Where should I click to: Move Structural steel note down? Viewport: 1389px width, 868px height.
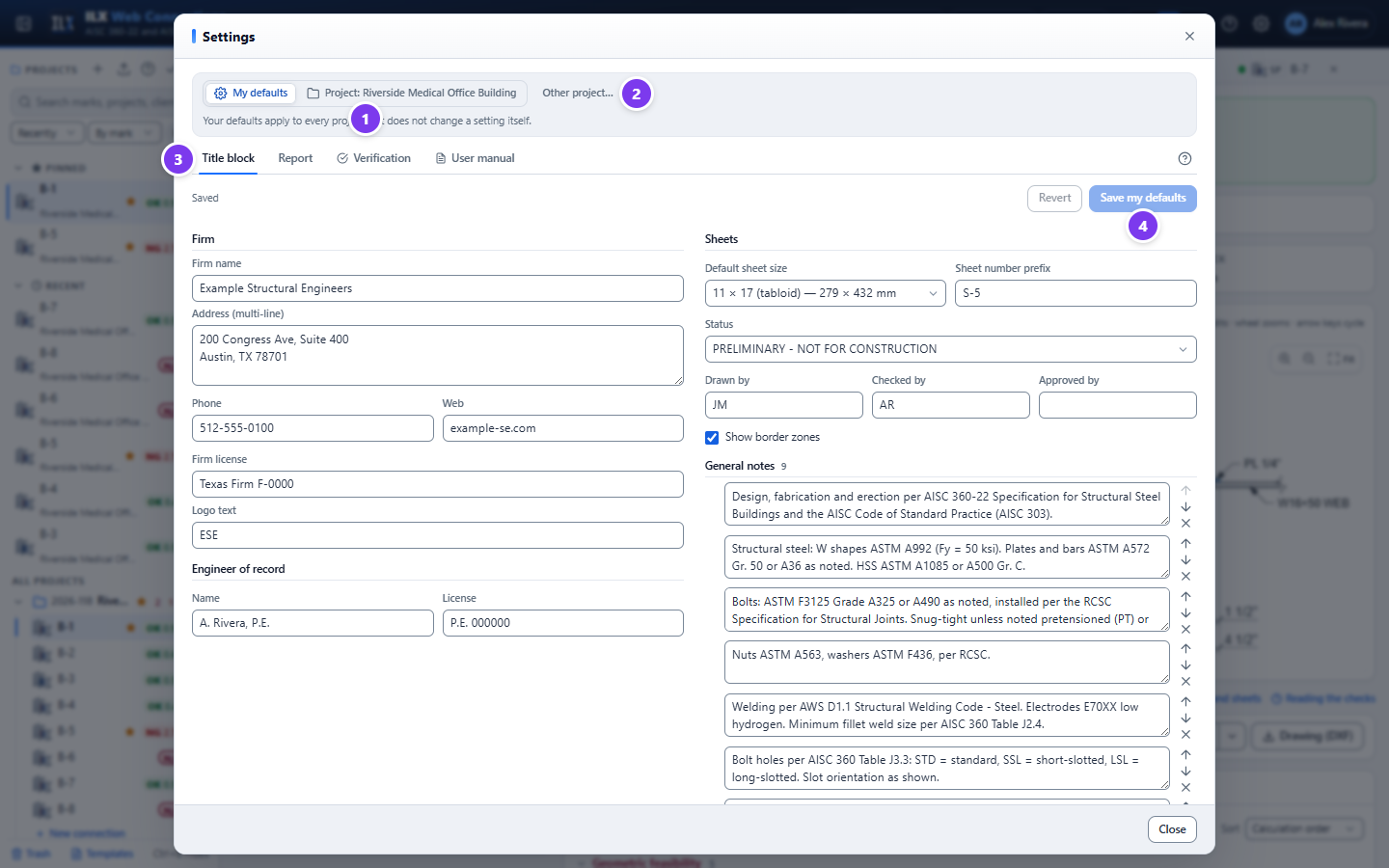click(x=1185, y=559)
